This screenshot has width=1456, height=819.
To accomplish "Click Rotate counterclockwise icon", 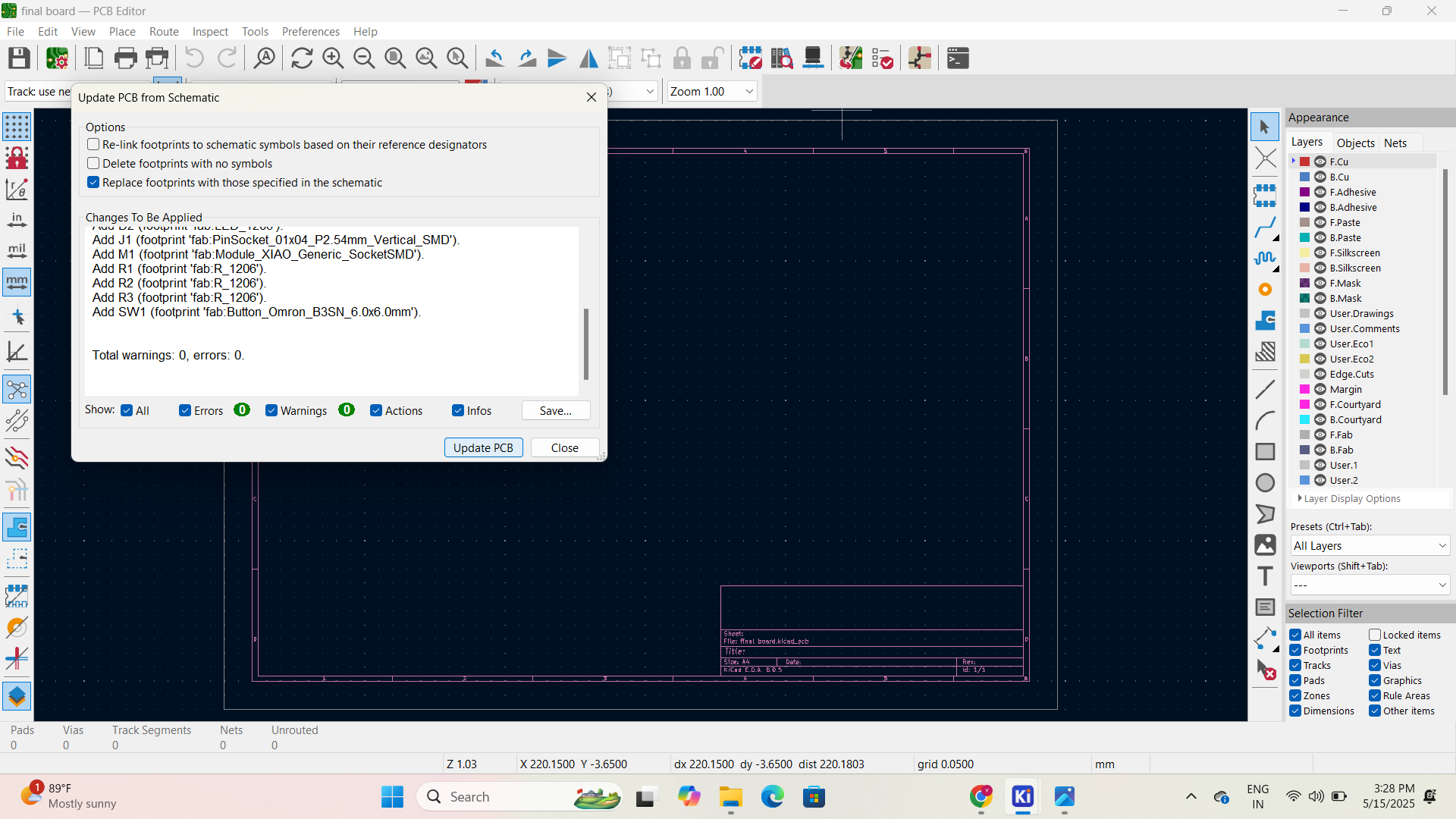I will coord(495,58).
